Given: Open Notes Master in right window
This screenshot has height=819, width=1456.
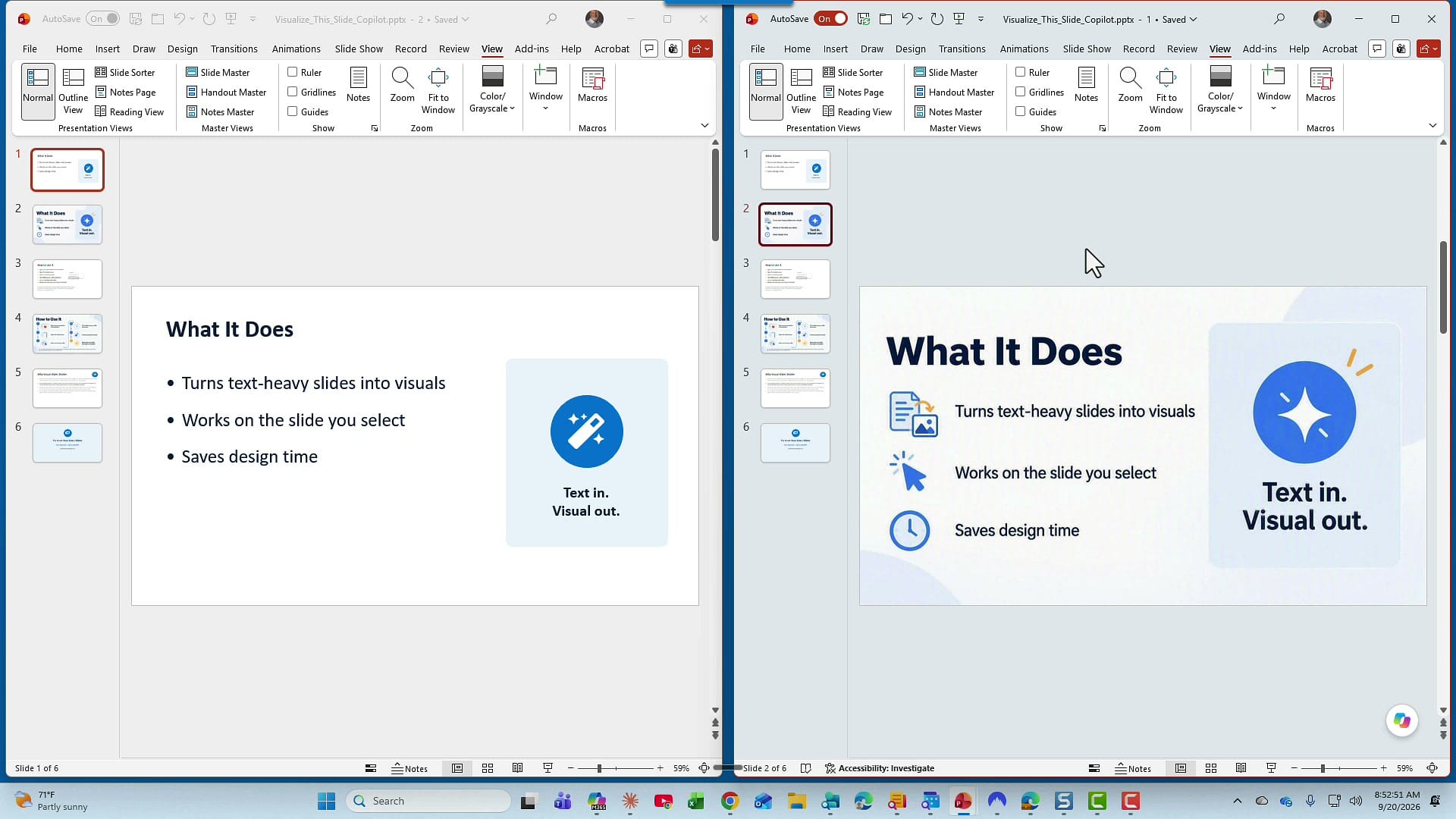Looking at the screenshot, I should 948,111.
